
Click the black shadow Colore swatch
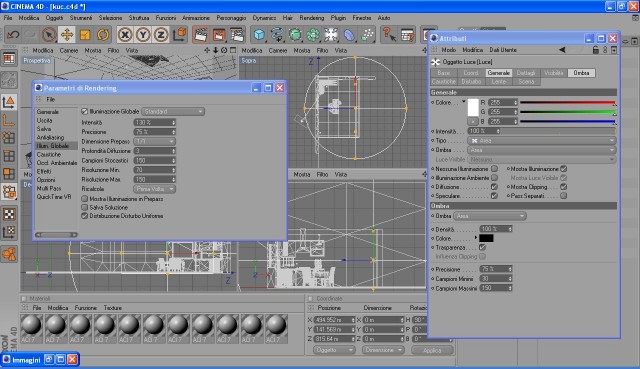pyautogui.click(x=486, y=238)
